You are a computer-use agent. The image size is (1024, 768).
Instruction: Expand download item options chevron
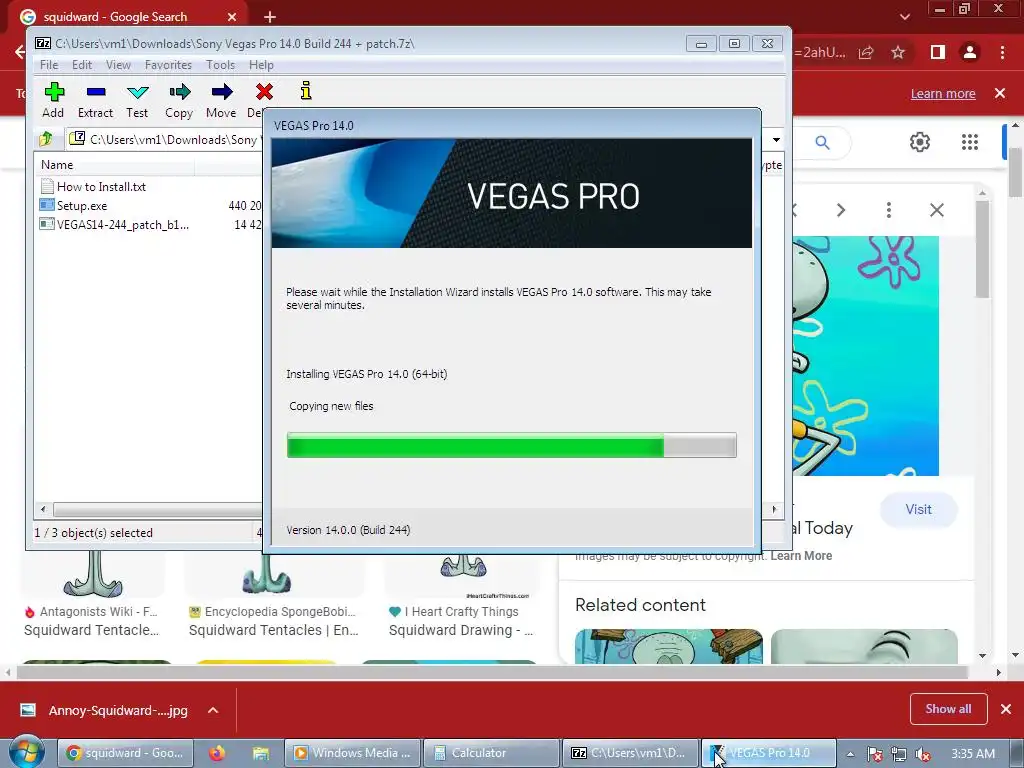tap(213, 711)
